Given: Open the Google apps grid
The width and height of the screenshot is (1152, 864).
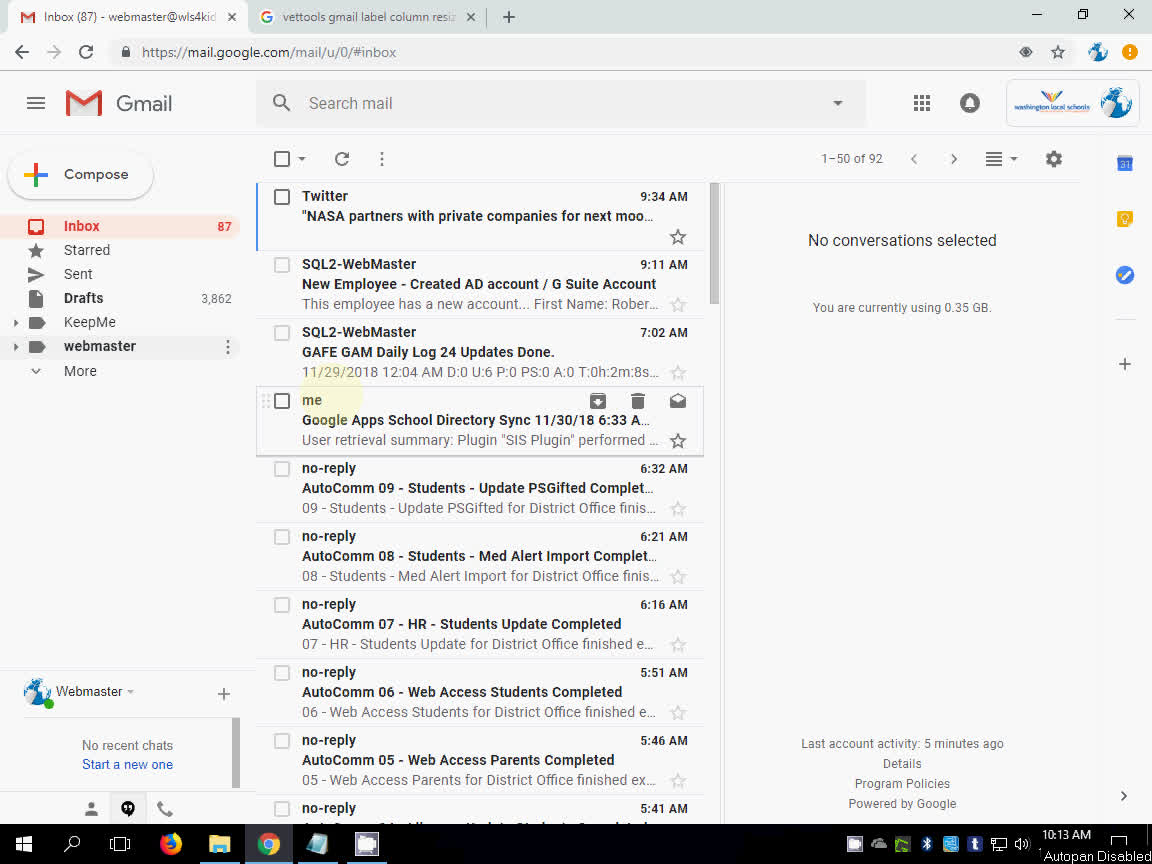Looking at the screenshot, I should point(921,102).
